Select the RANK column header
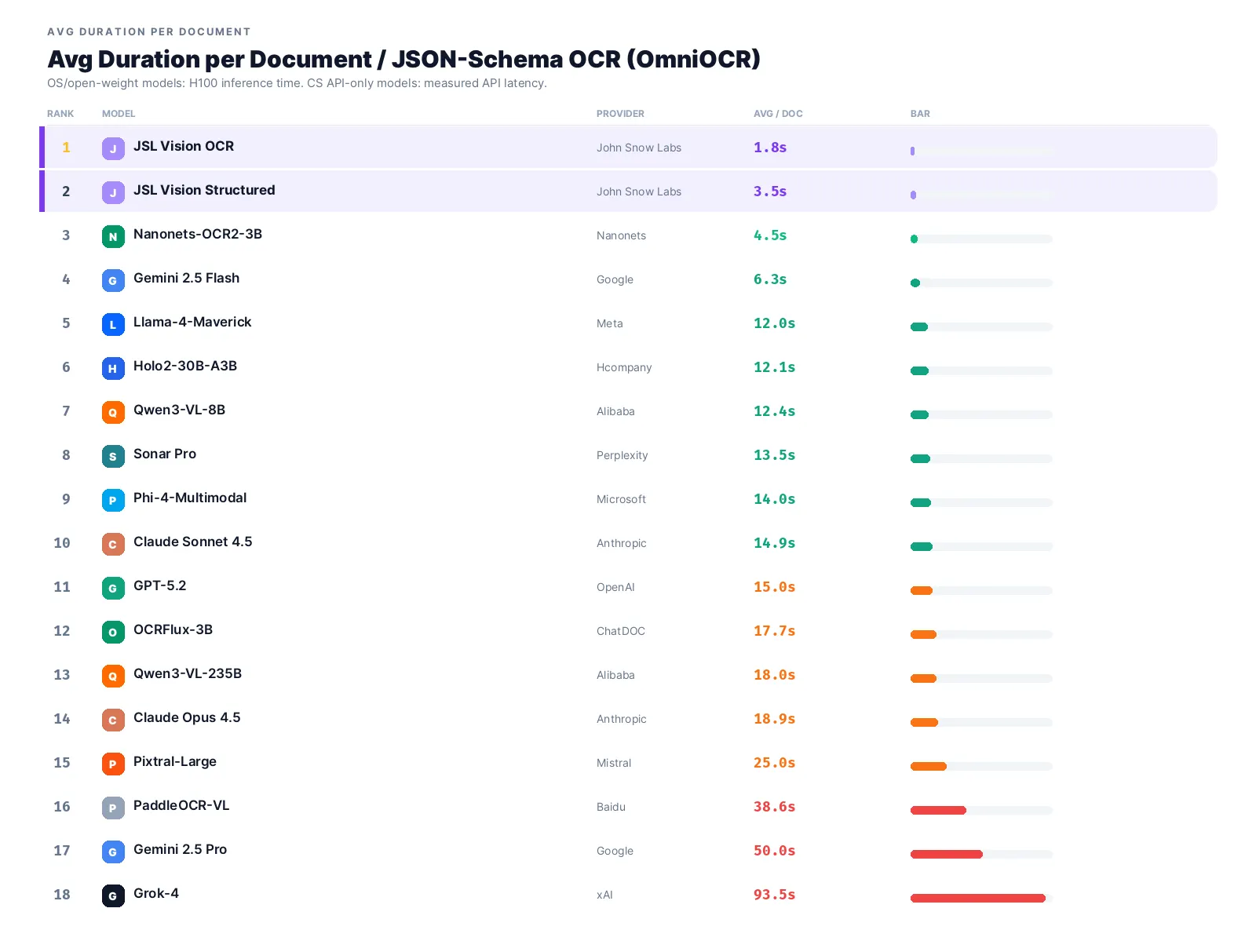1256x952 pixels. (60, 114)
